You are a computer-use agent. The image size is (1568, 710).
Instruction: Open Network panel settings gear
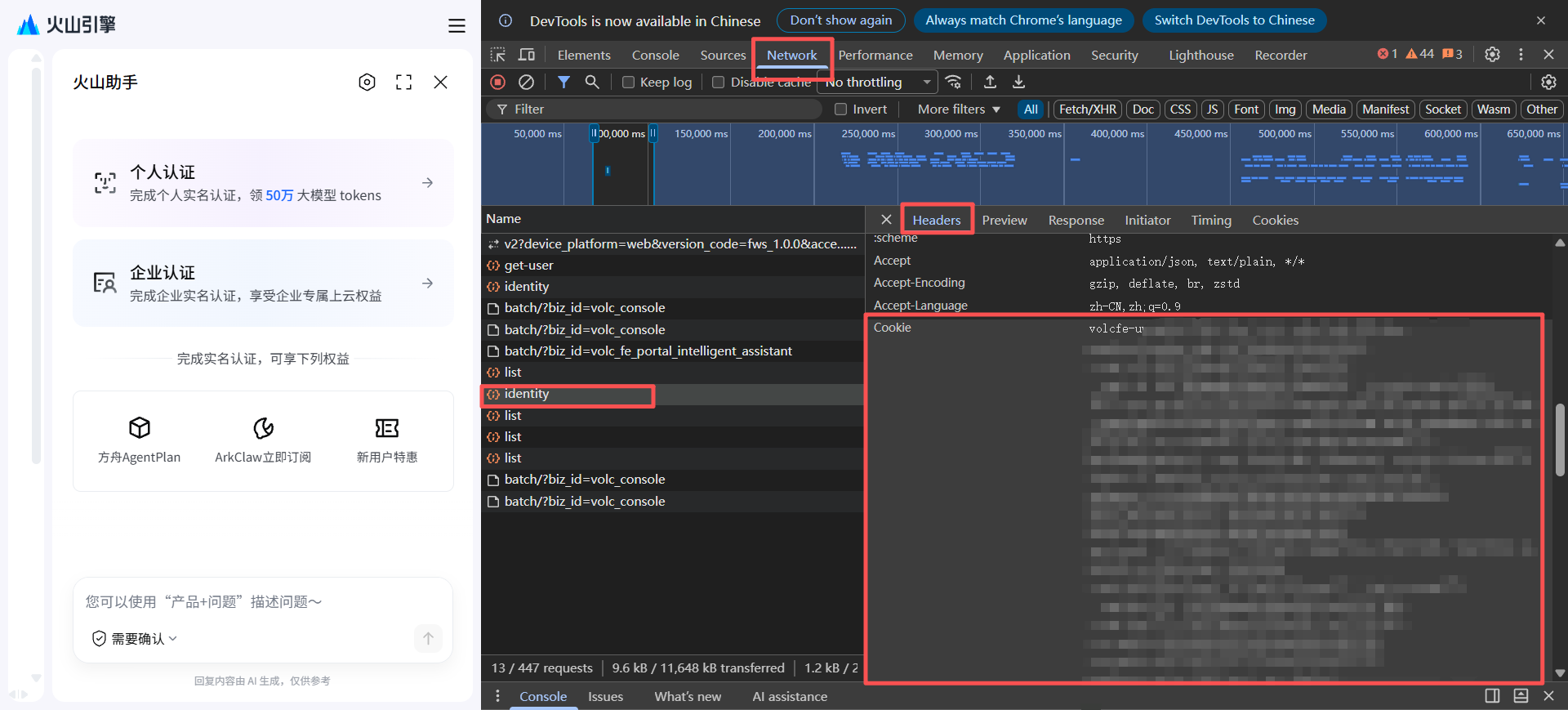click(1548, 82)
